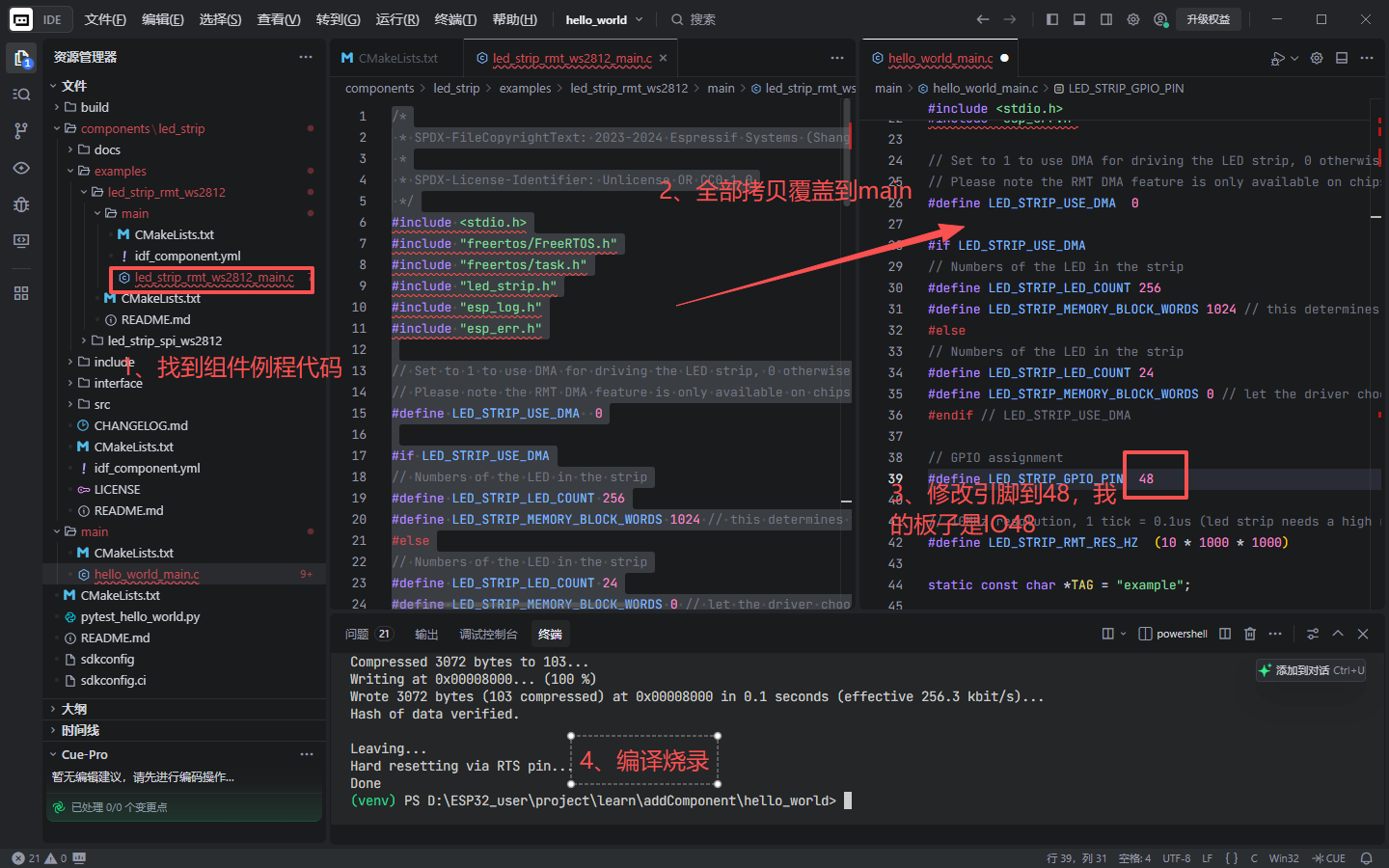Image resolution: width=1389 pixels, height=868 pixels.
Task: Split the hello_world_main.c editor
Action: point(1342,59)
